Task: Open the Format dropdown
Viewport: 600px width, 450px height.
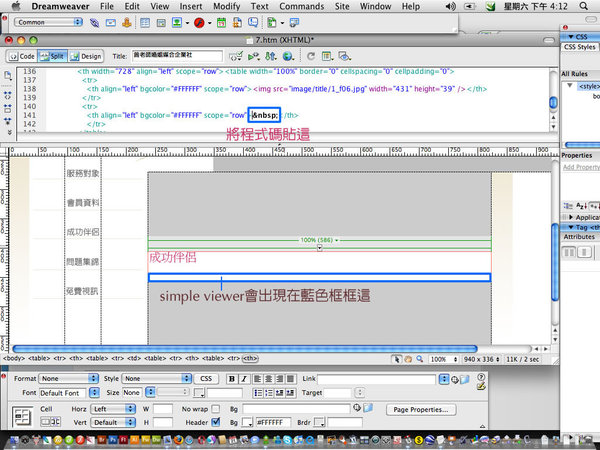Action: click(x=68, y=378)
